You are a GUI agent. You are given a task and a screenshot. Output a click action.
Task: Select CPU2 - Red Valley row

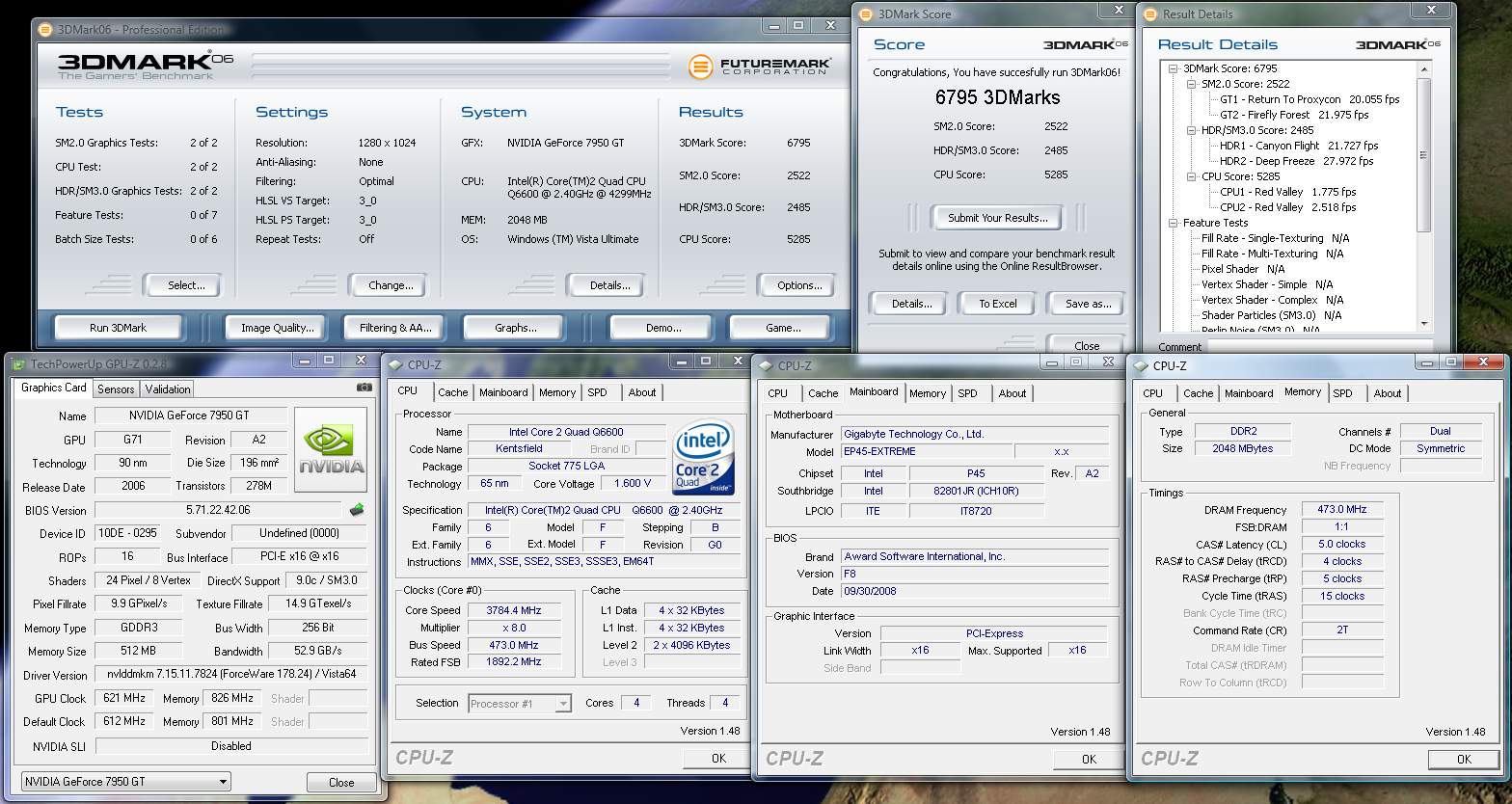pos(1287,207)
